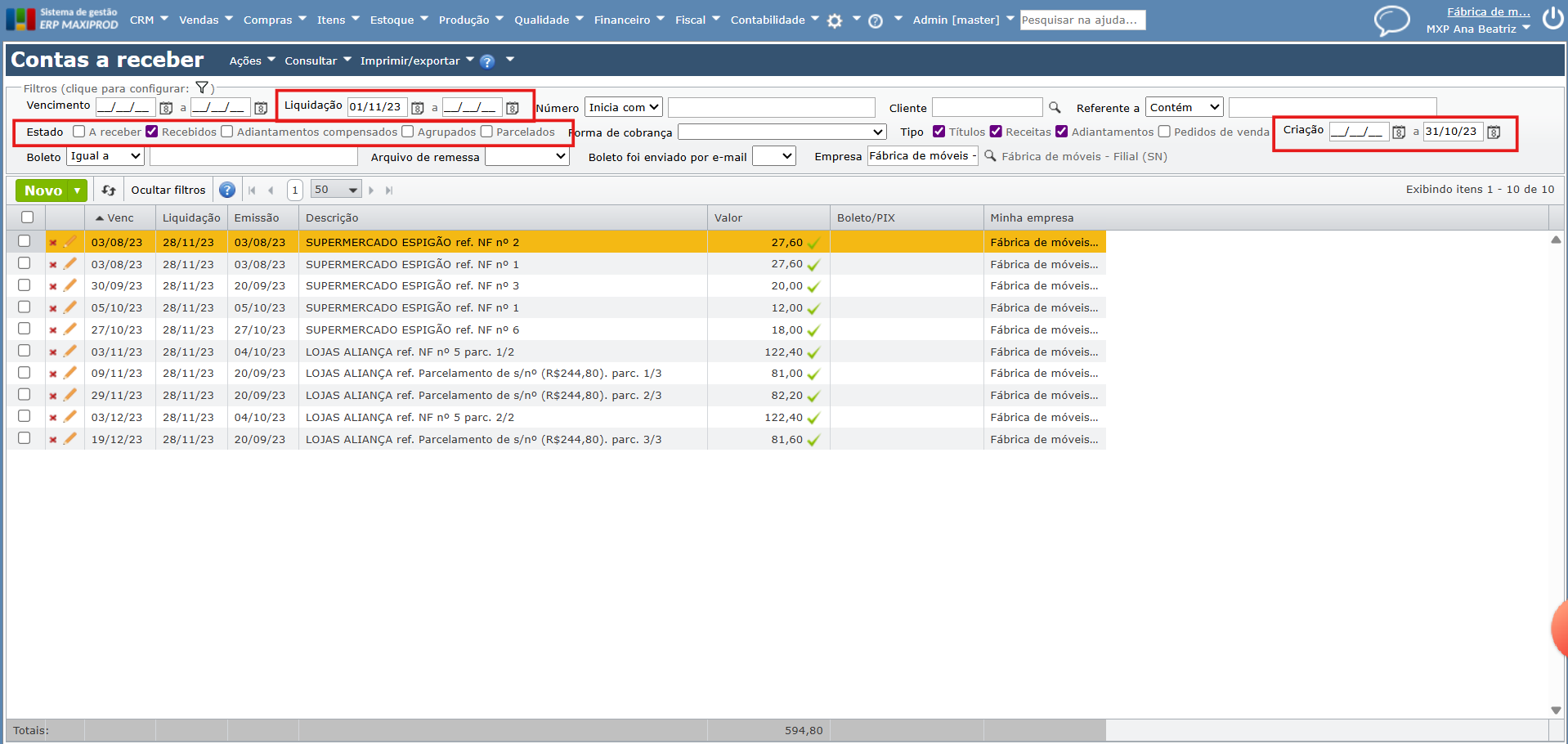Uncheck the 'Recebidos' checkbox

pos(152,132)
